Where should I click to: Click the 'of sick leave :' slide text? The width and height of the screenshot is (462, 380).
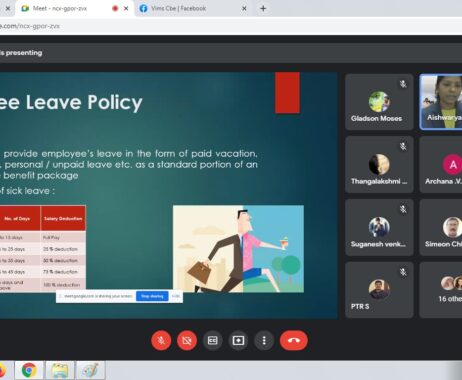[x=27, y=191]
